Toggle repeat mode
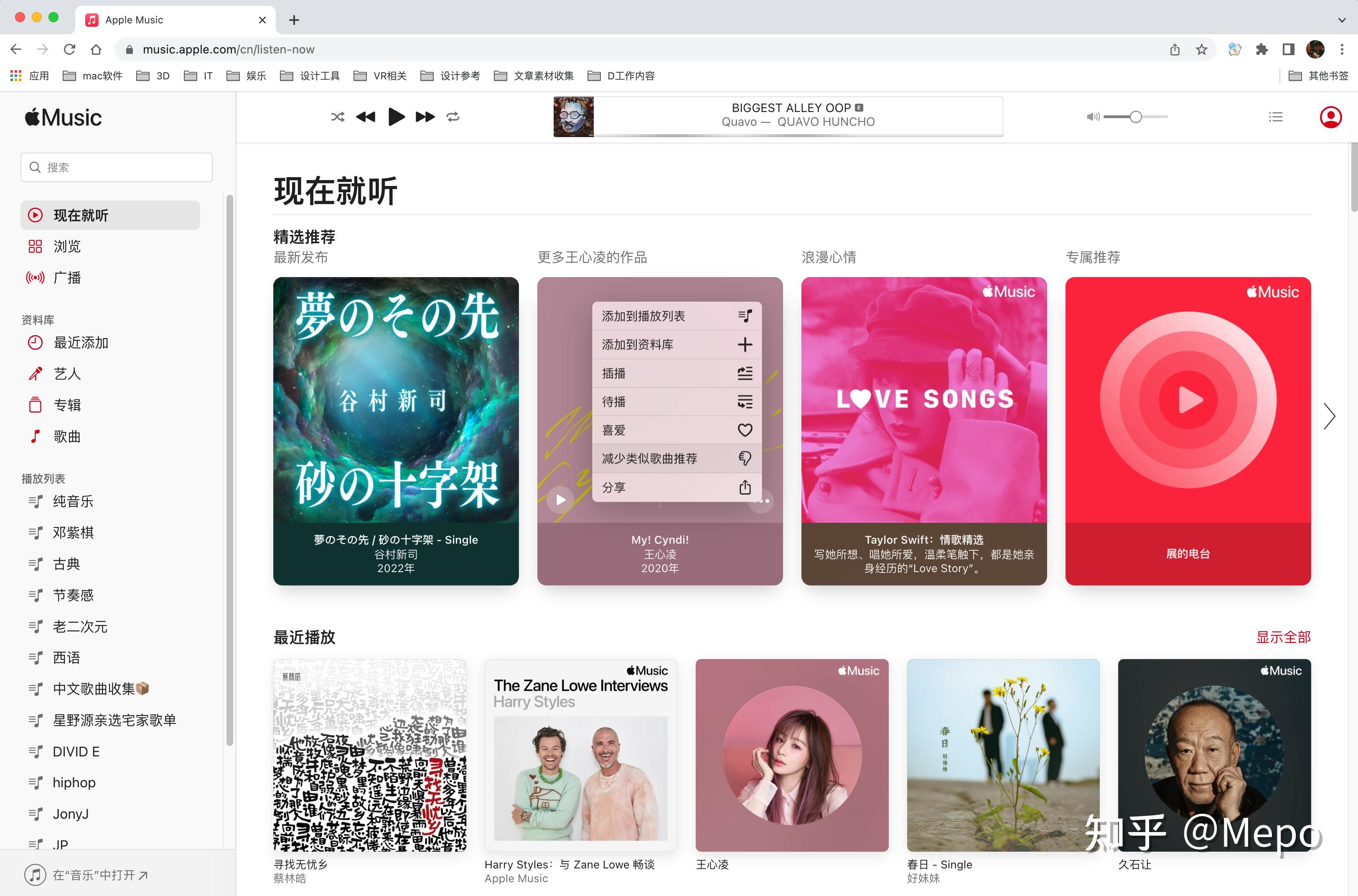This screenshot has height=896, width=1358. click(453, 117)
